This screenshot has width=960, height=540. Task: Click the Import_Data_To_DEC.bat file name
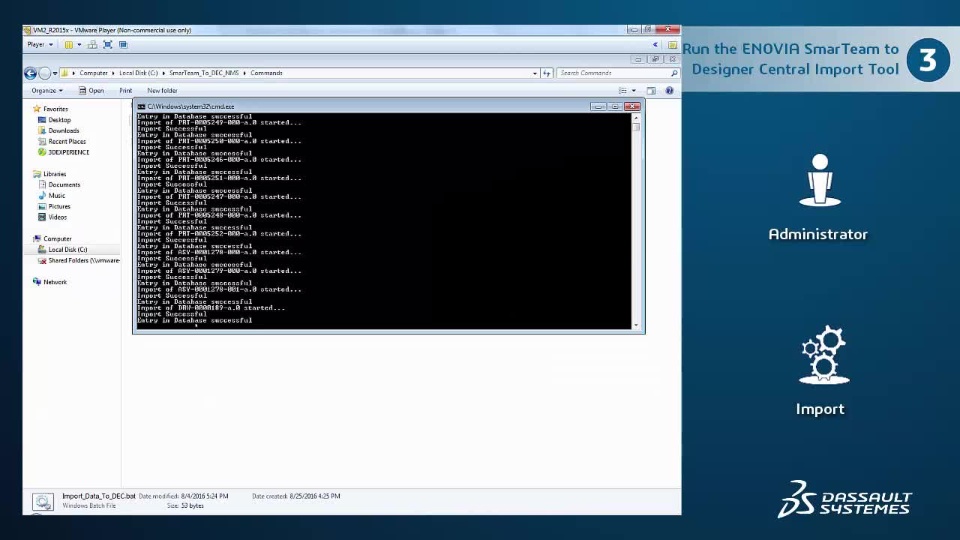[x=99, y=496]
